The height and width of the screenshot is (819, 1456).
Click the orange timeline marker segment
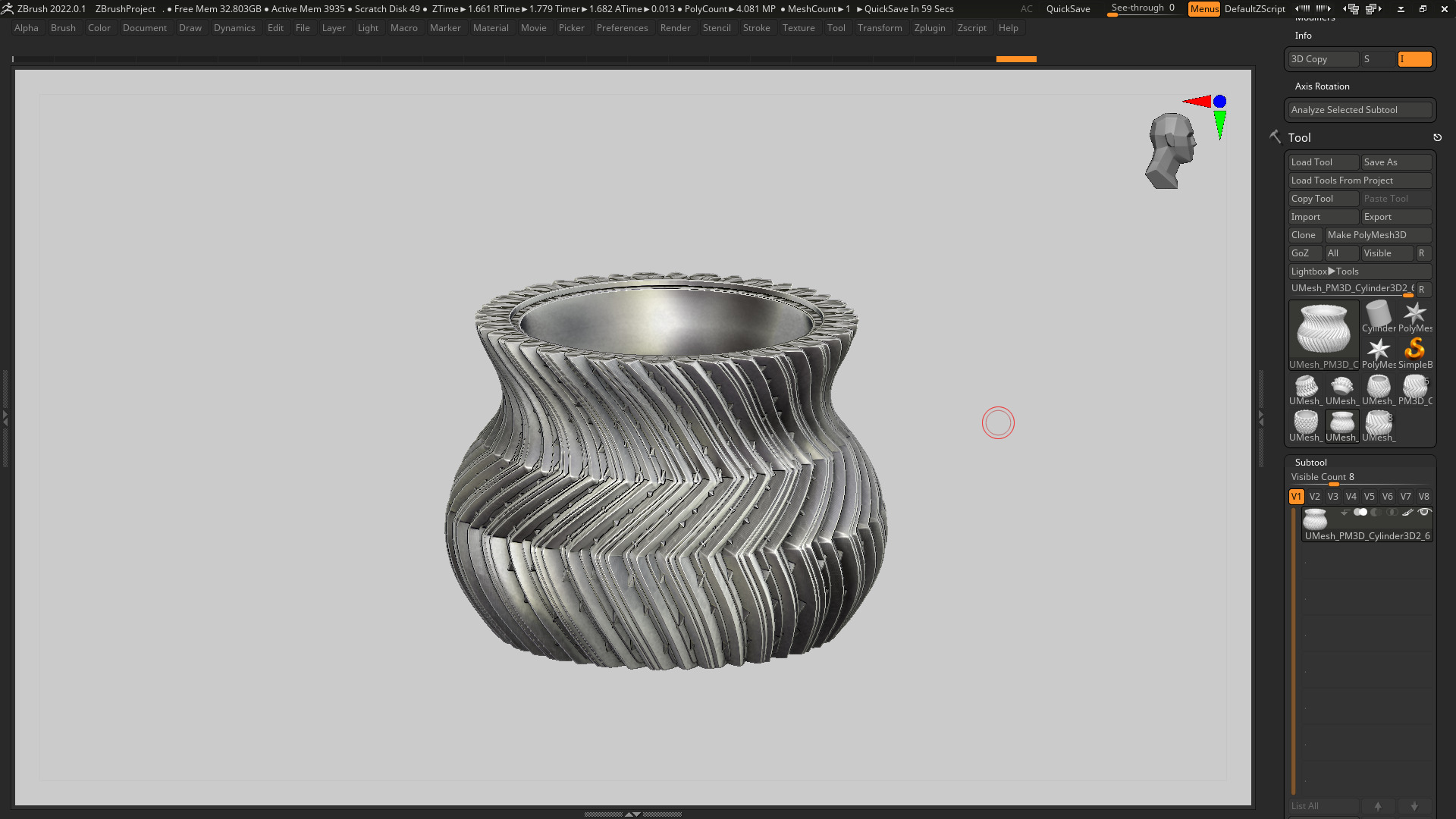(1016, 59)
